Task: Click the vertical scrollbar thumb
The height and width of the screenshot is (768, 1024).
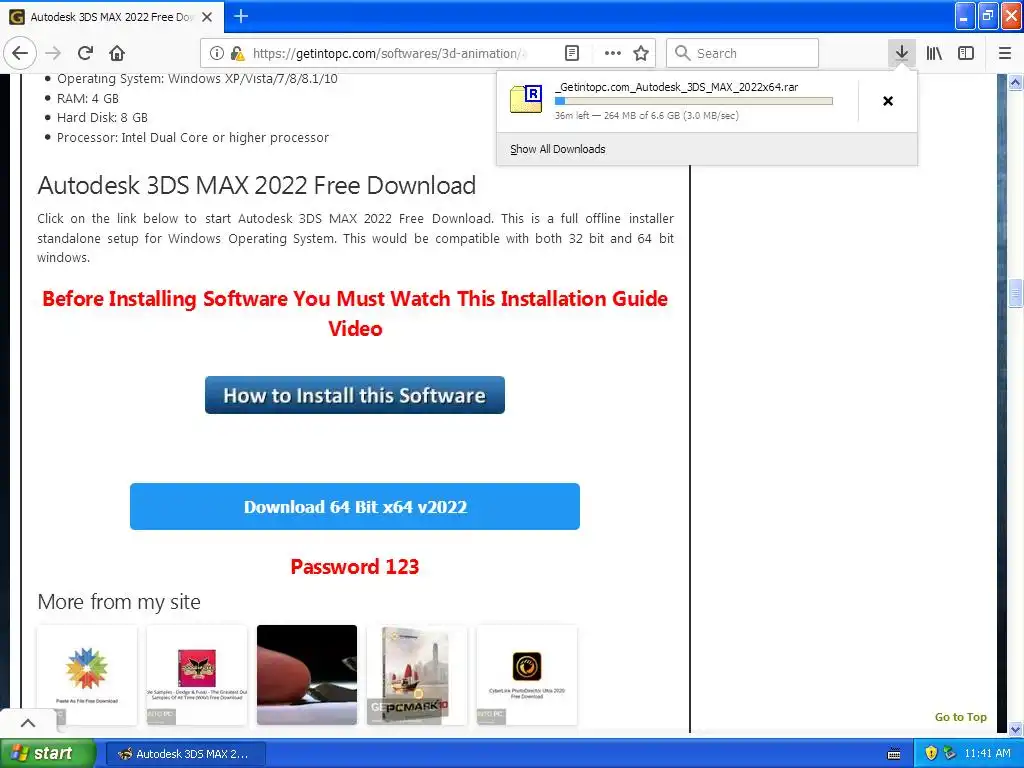Action: tap(1016, 293)
